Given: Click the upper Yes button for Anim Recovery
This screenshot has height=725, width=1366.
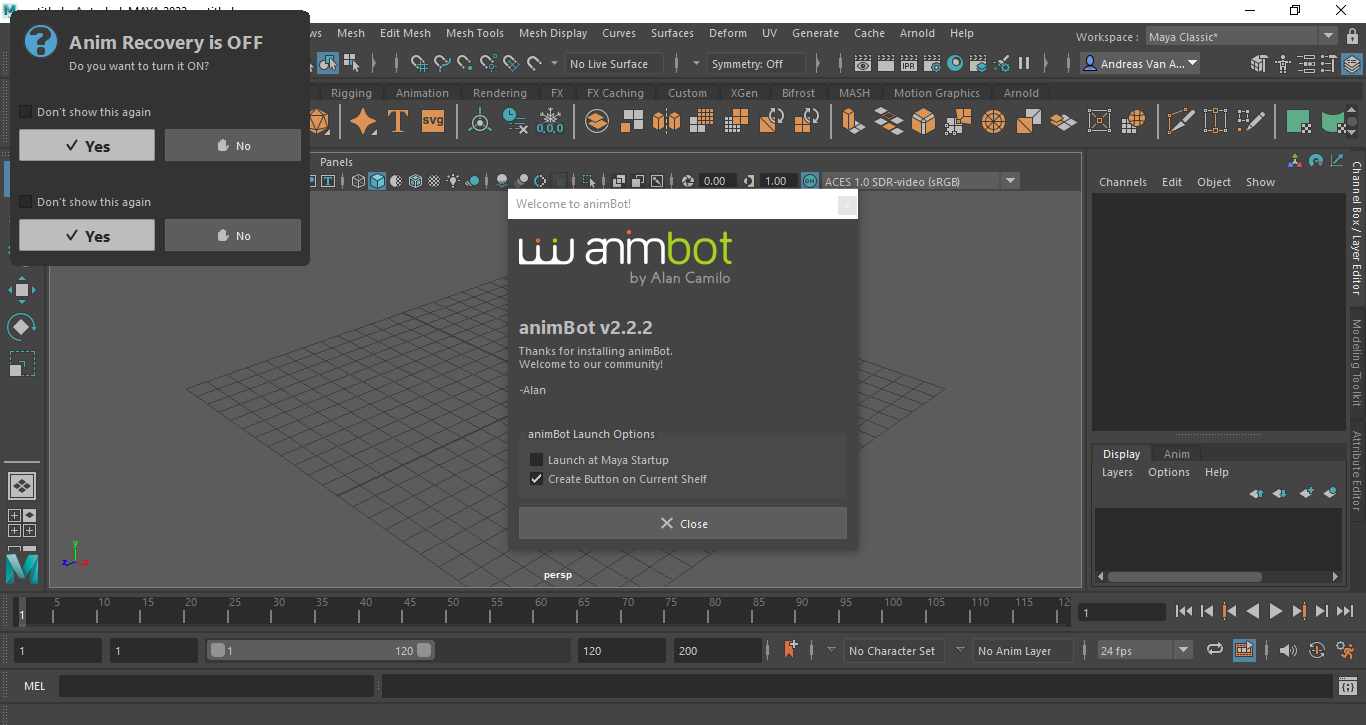Looking at the screenshot, I should coord(87,145).
